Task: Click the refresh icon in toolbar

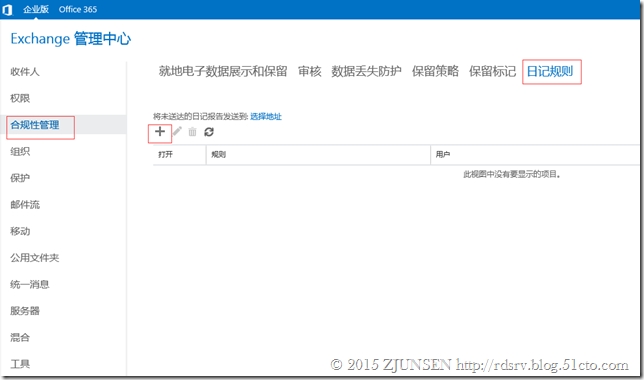Action: coord(209,132)
